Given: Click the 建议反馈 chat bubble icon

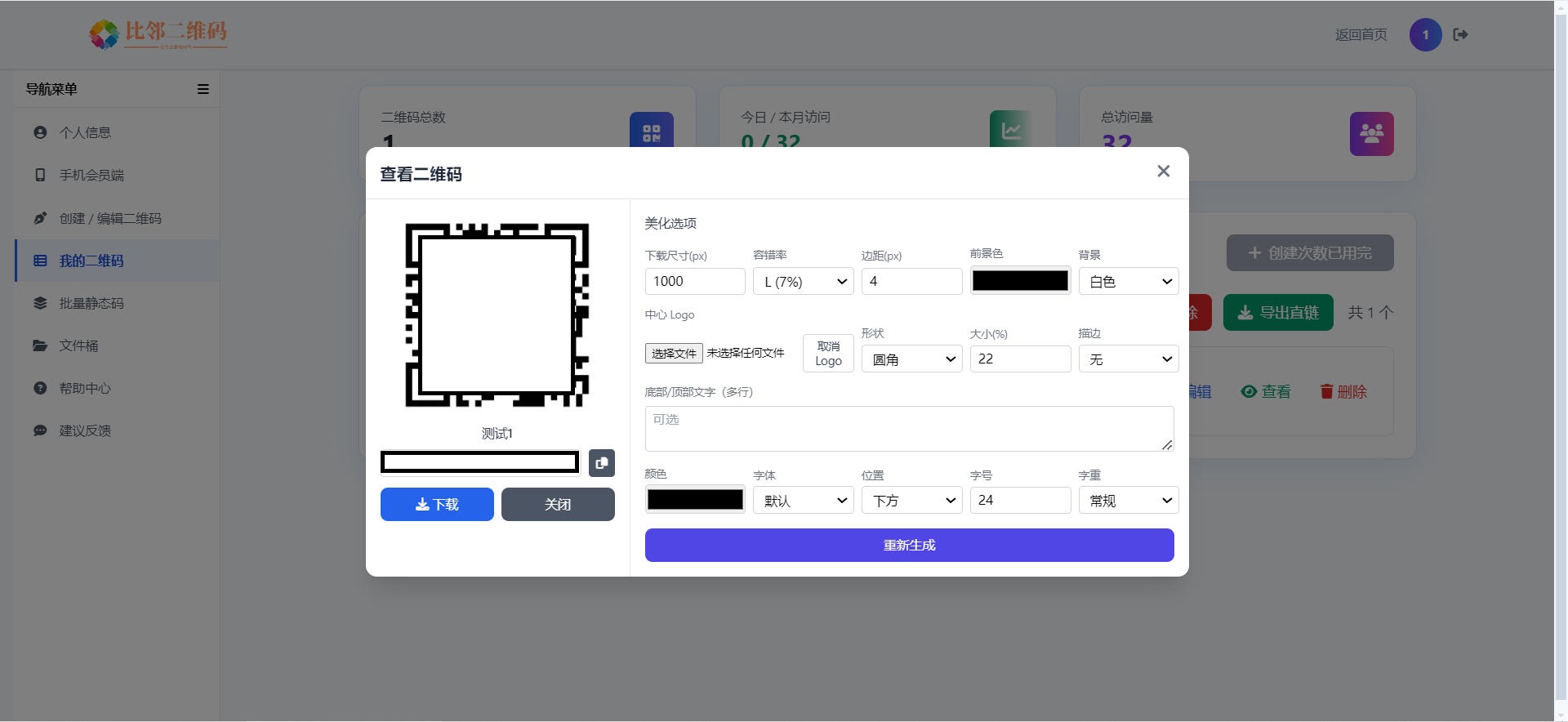Looking at the screenshot, I should (40, 430).
